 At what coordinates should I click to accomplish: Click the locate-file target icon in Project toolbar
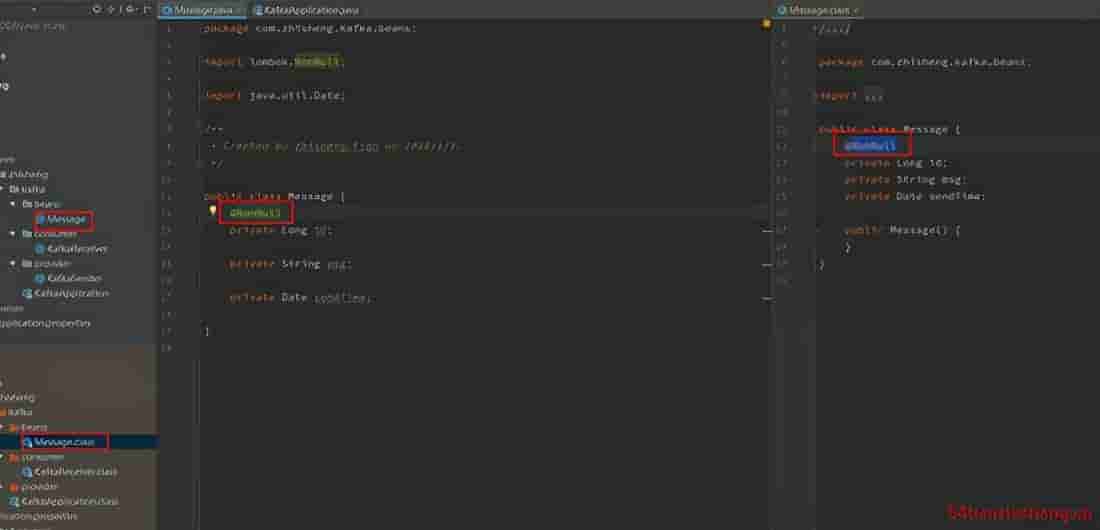pyautogui.click(x=97, y=10)
